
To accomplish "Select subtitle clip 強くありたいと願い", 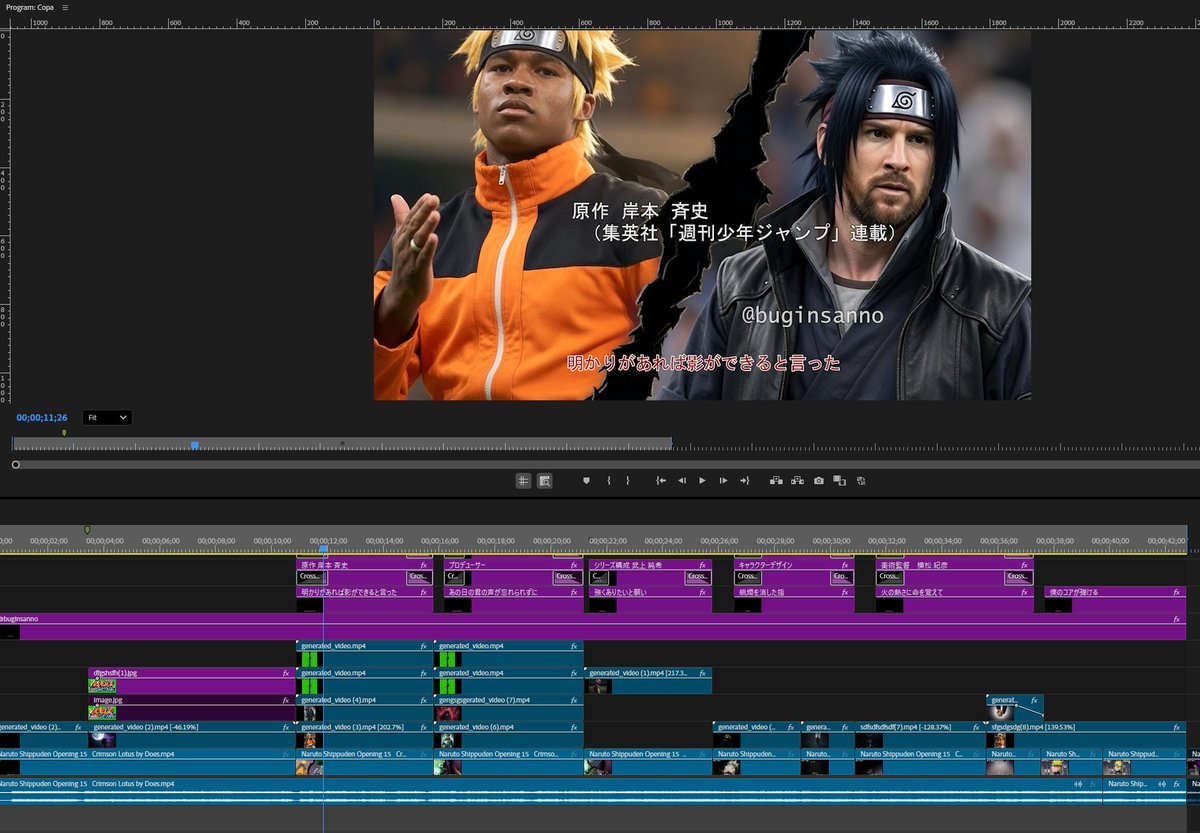I will click(x=650, y=599).
